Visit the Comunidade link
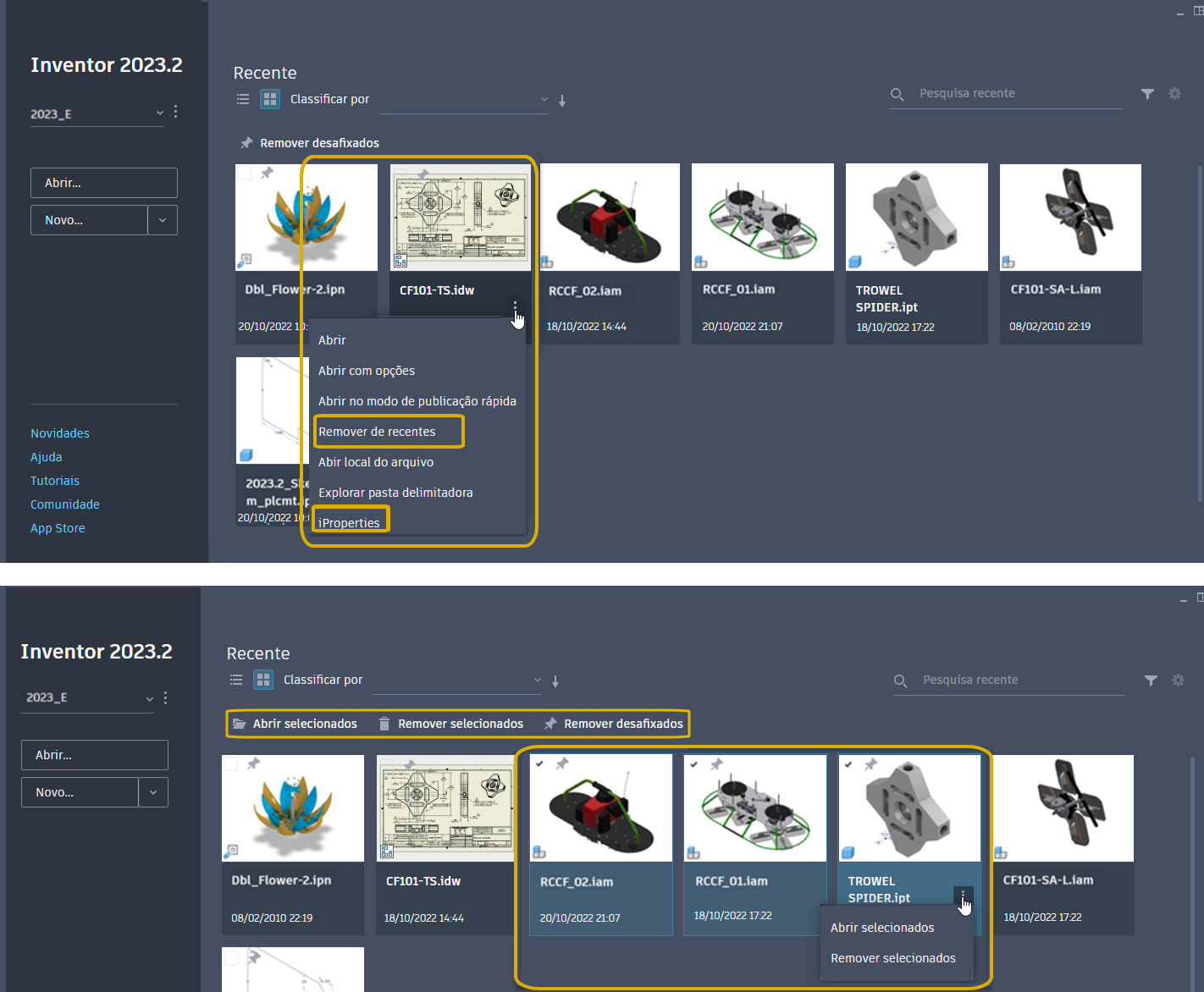 tap(65, 504)
